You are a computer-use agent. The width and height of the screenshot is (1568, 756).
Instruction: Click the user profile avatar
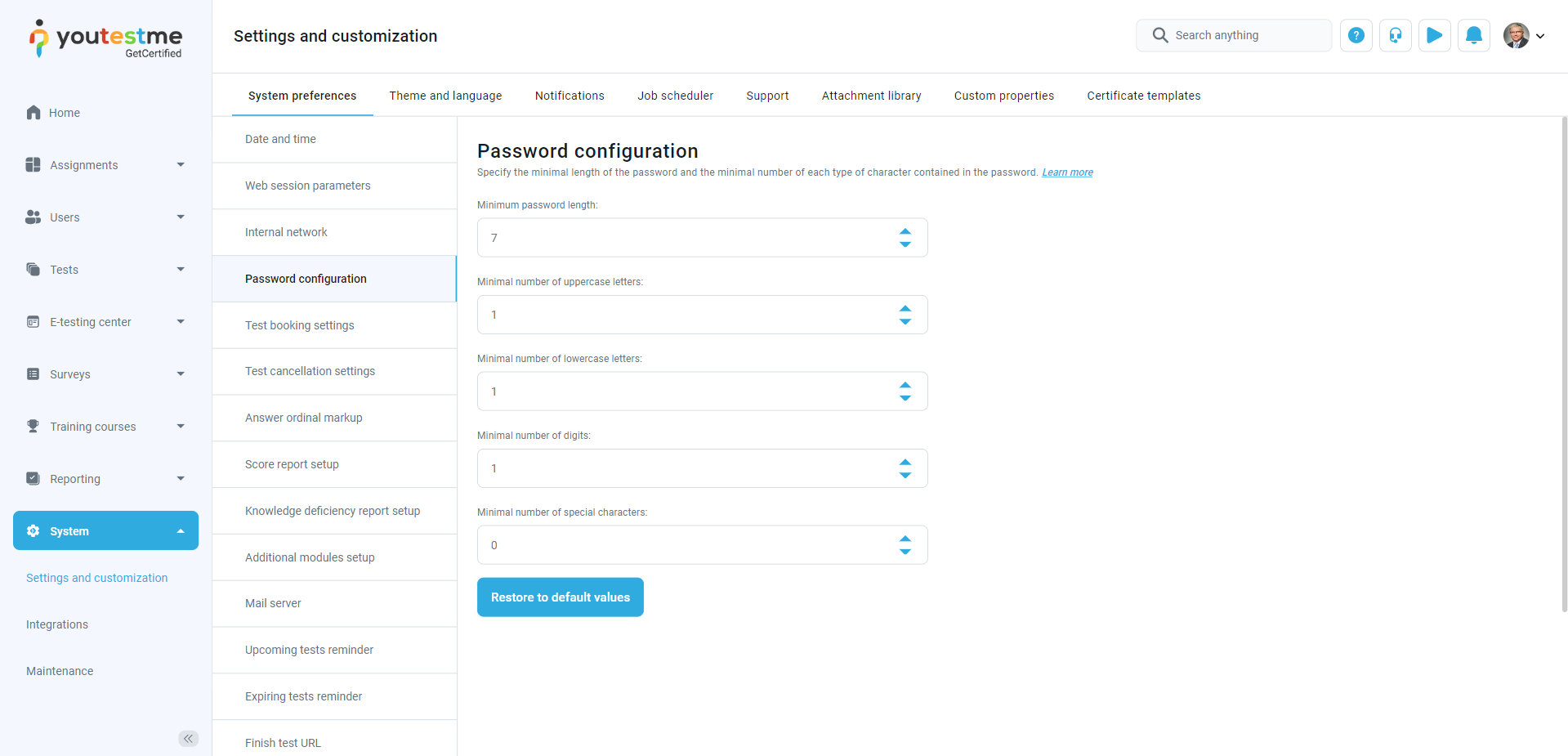1517,35
